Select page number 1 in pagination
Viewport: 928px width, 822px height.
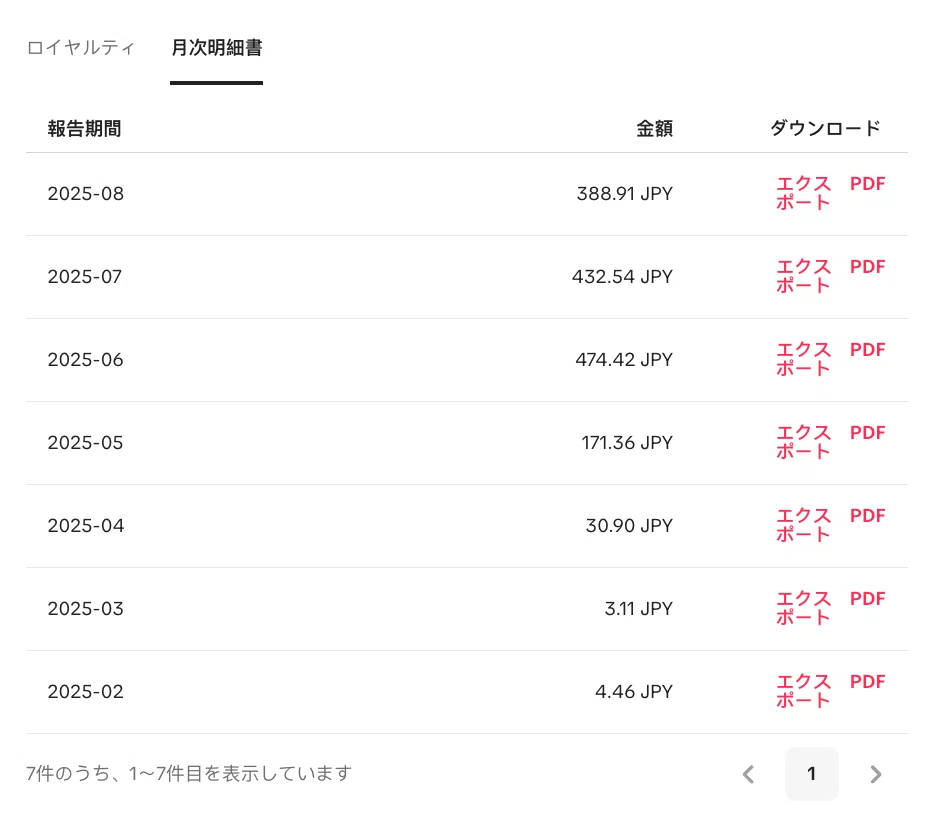811,774
